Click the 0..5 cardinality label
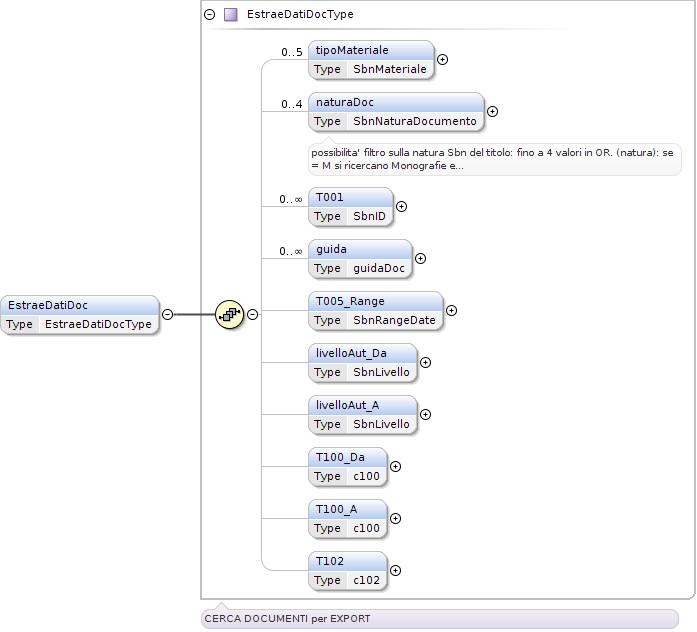Viewport: 697px width, 632px height. 292,52
